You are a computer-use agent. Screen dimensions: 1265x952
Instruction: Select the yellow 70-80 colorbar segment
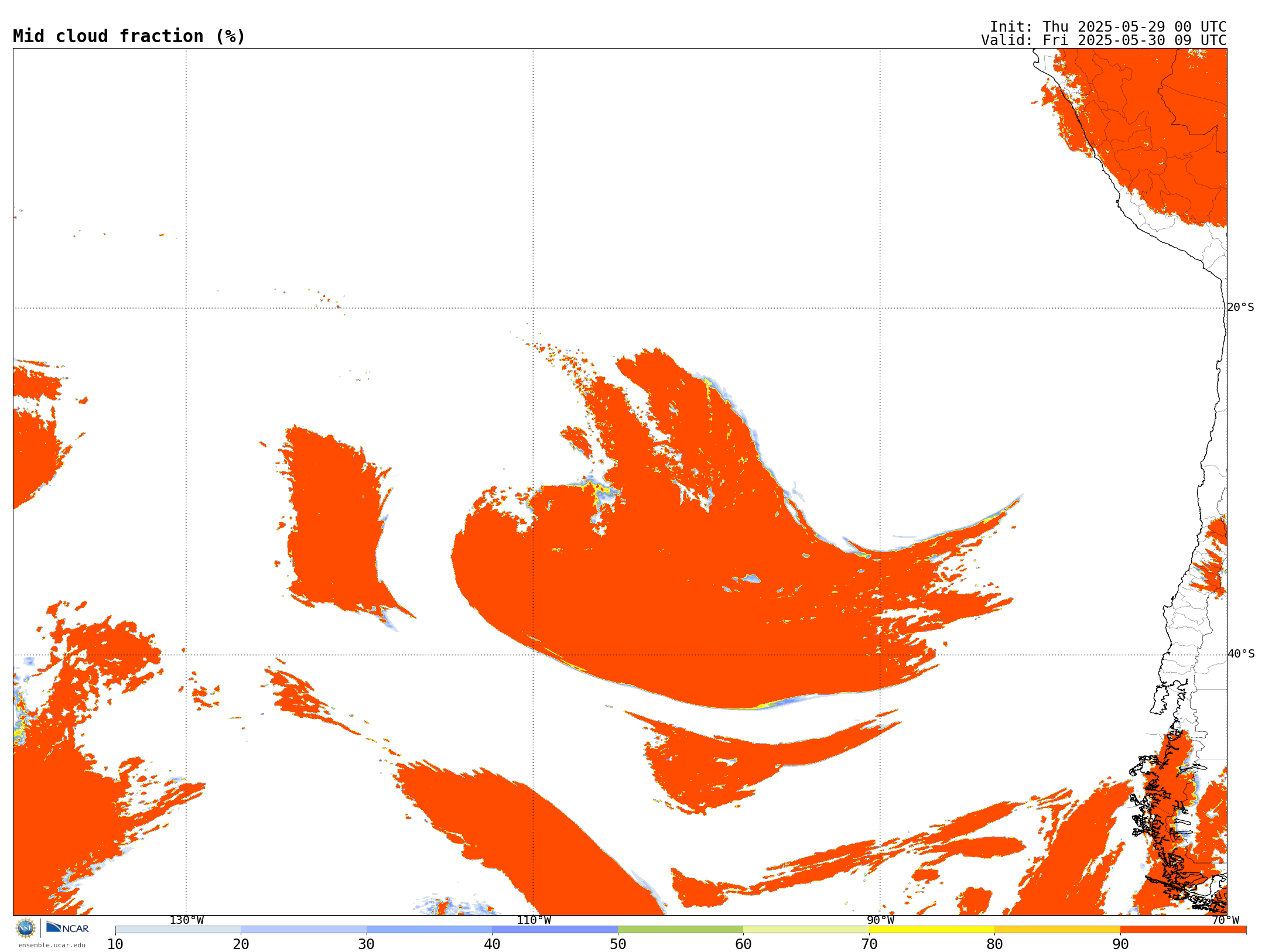point(932,930)
